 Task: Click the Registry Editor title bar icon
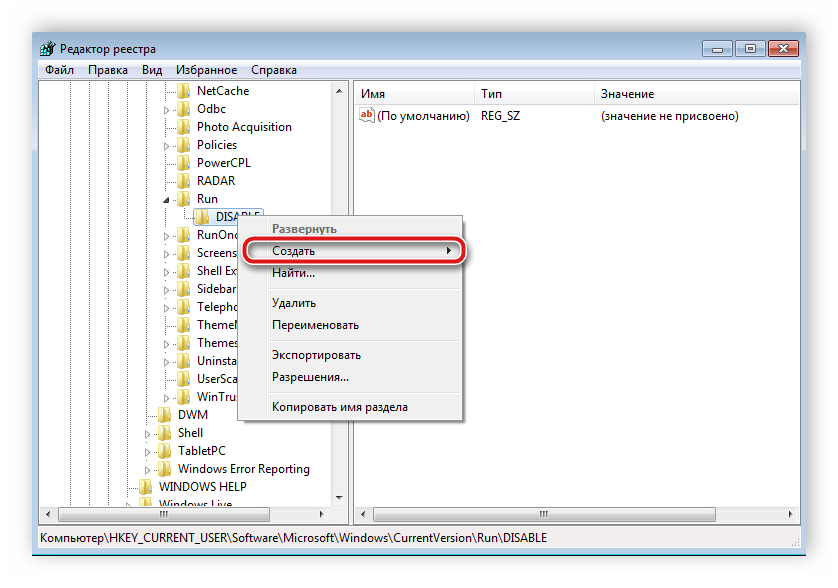[x=48, y=49]
